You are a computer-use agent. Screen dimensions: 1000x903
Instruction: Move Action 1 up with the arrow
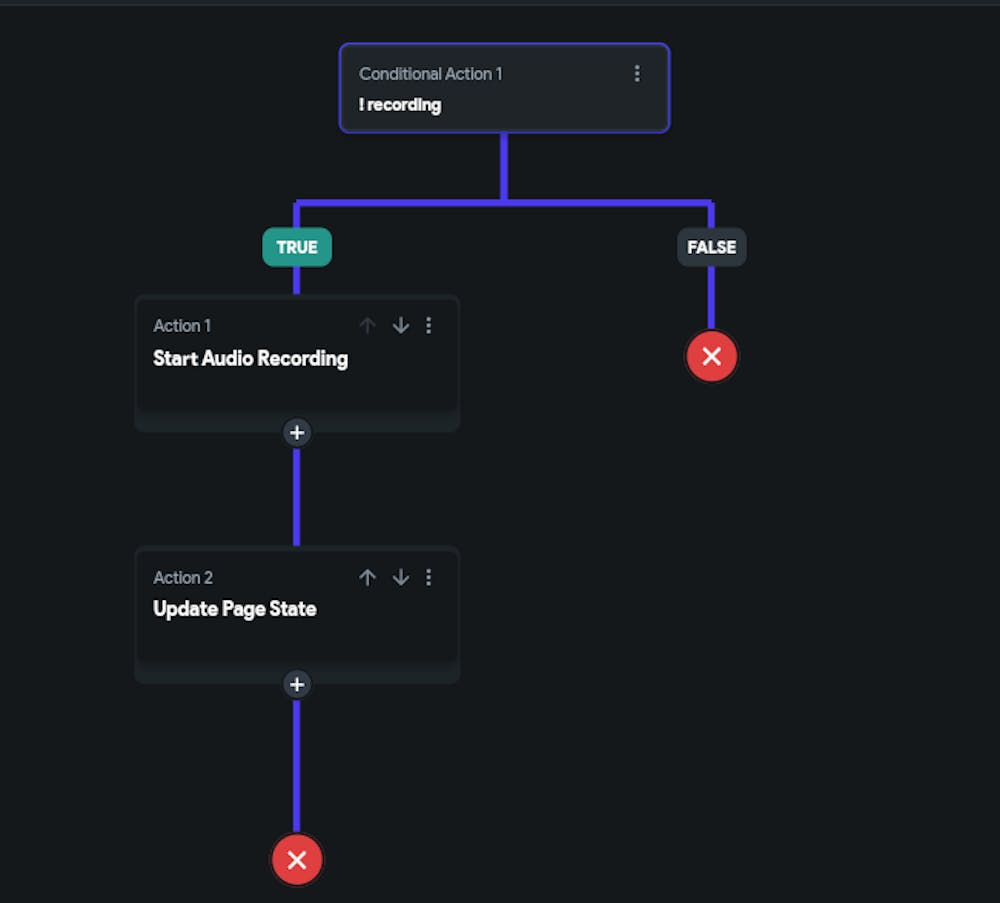(367, 326)
